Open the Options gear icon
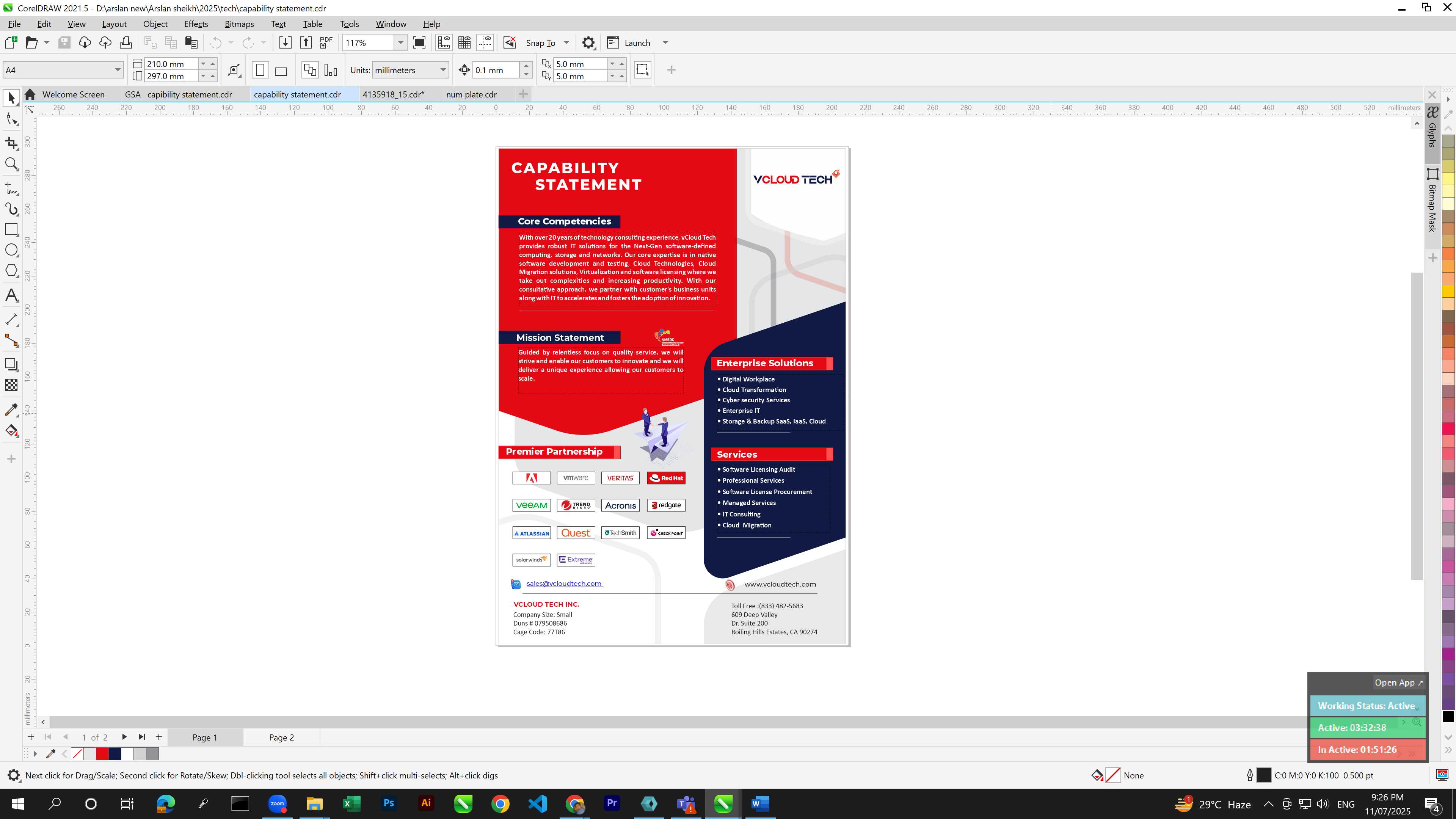This screenshot has width=1456, height=819. [588, 42]
